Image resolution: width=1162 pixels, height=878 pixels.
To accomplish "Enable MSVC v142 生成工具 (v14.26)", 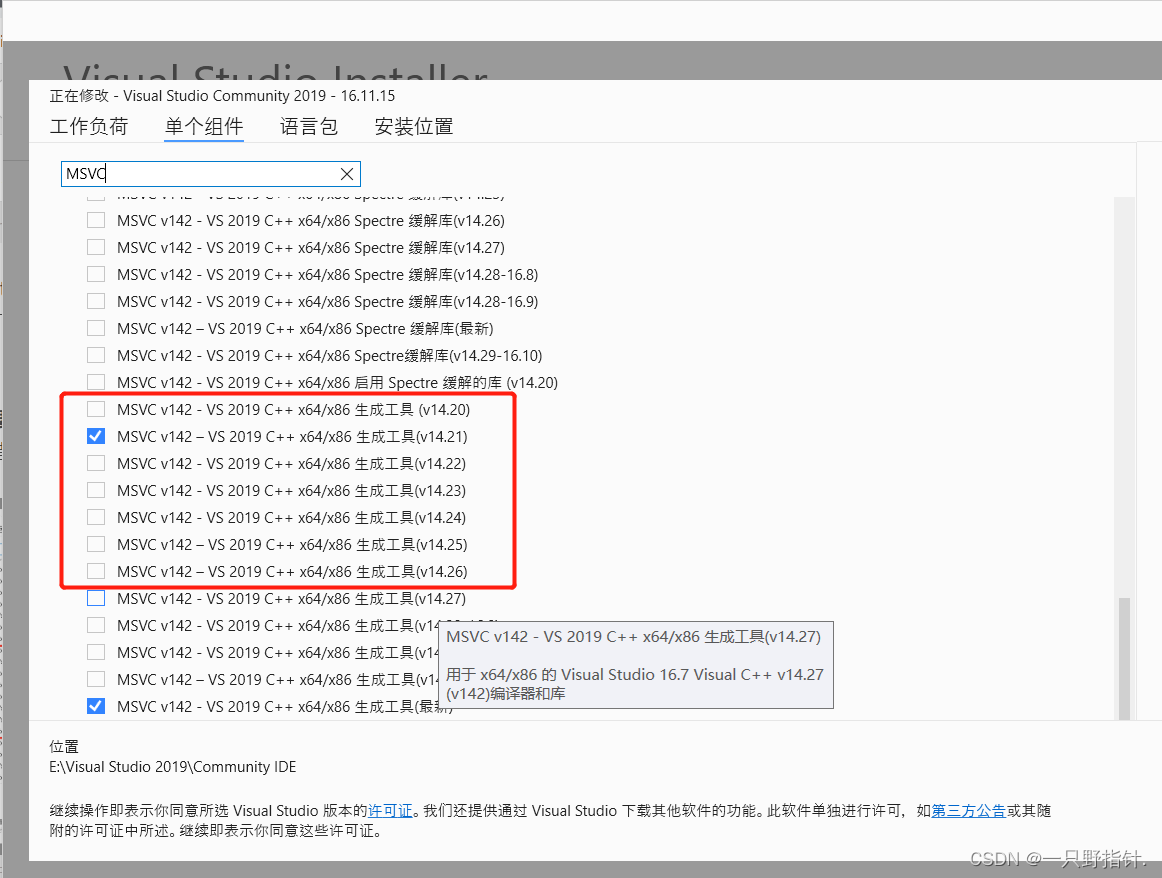I will (x=96, y=570).
